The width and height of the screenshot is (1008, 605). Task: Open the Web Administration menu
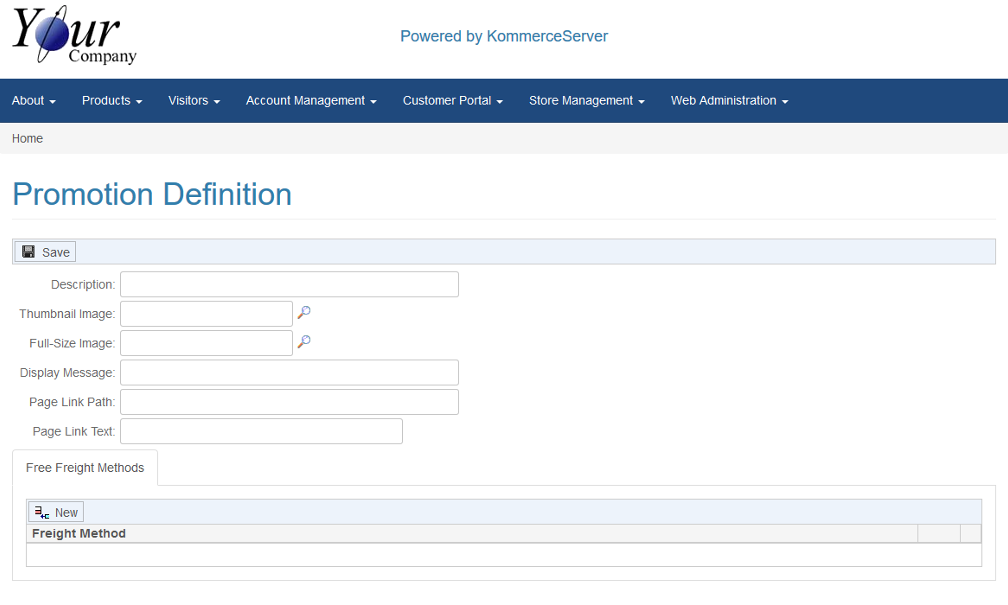[729, 101]
